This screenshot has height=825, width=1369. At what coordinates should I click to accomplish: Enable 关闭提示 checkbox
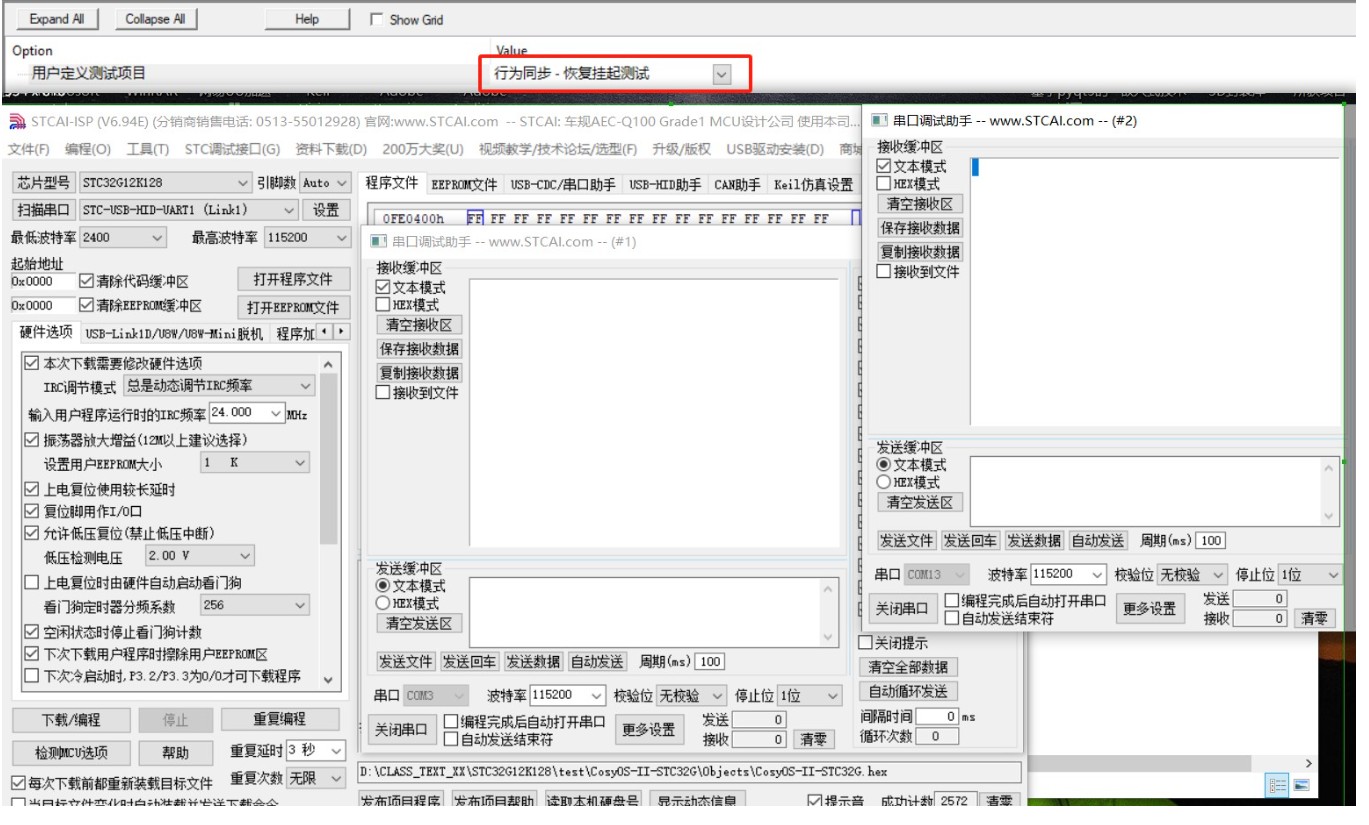866,642
